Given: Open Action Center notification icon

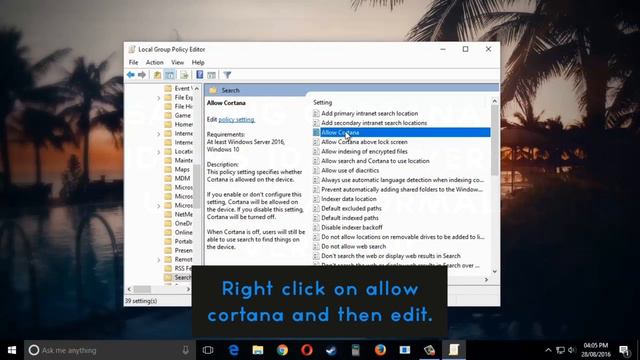Looking at the screenshot, I should coord(624,350).
